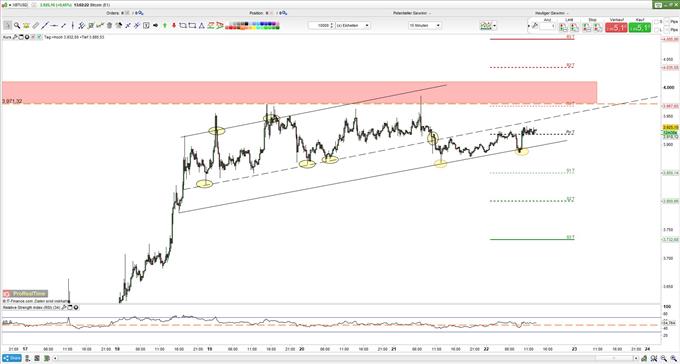Click the trash delete-objects icon
Screen dimensions: 680x364
click(109, 25)
